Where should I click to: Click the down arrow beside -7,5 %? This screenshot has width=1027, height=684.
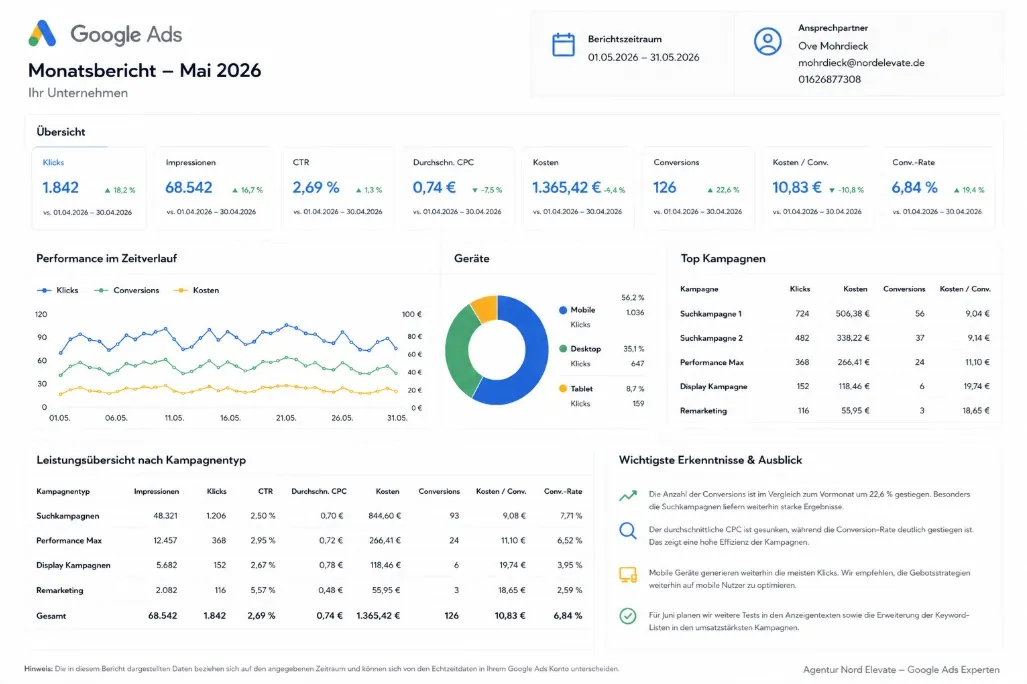tap(475, 190)
